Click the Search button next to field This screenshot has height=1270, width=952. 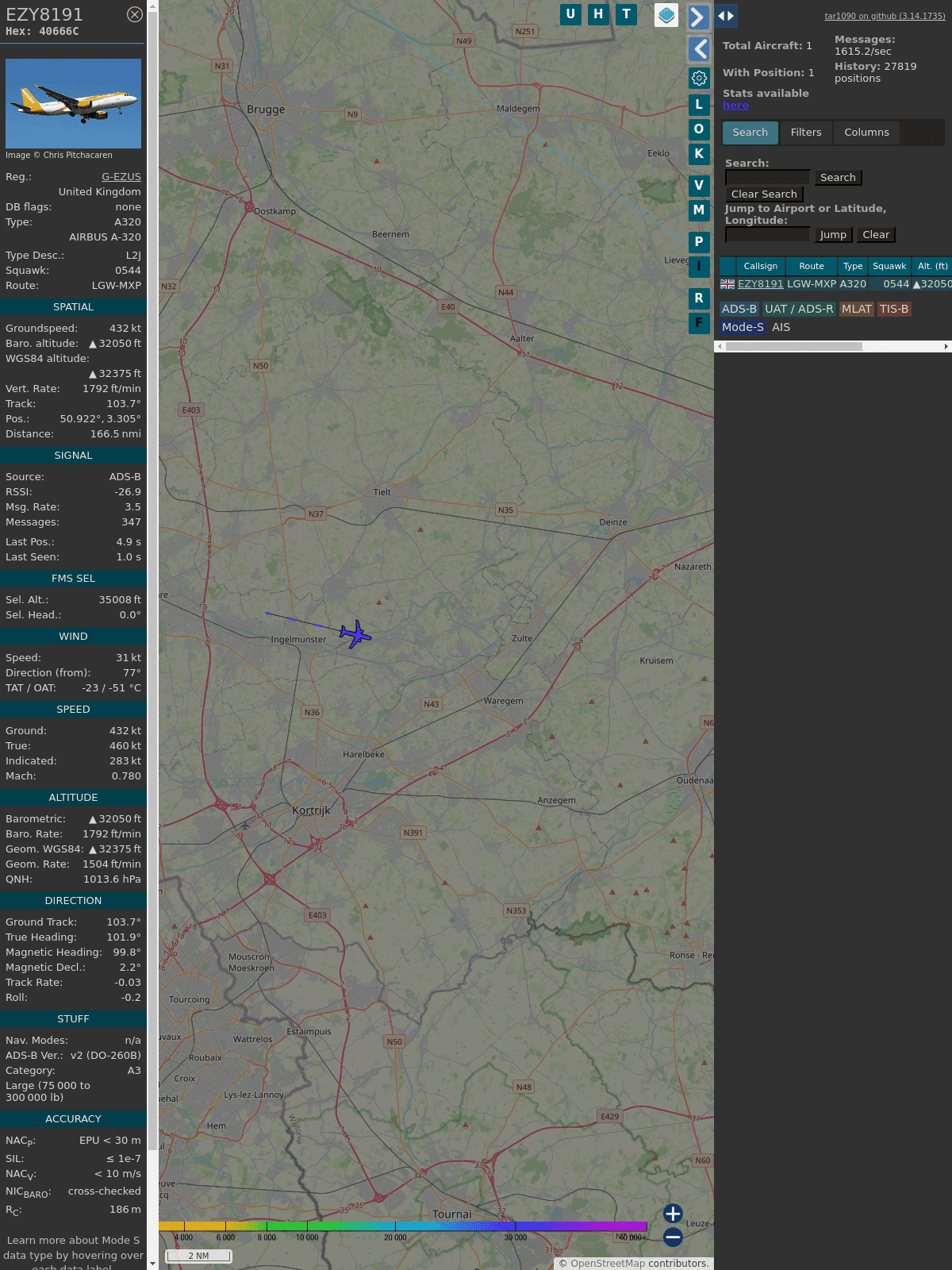[x=838, y=178]
